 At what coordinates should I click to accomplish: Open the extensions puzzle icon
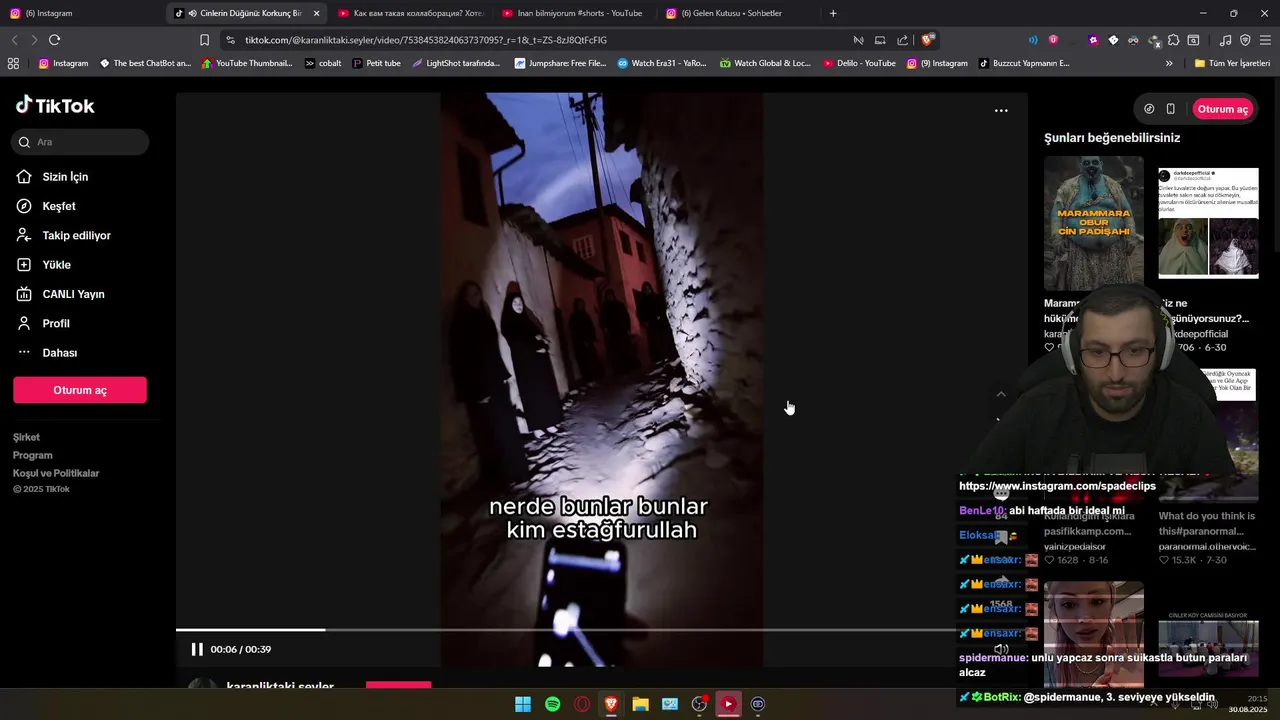point(1173,40)
